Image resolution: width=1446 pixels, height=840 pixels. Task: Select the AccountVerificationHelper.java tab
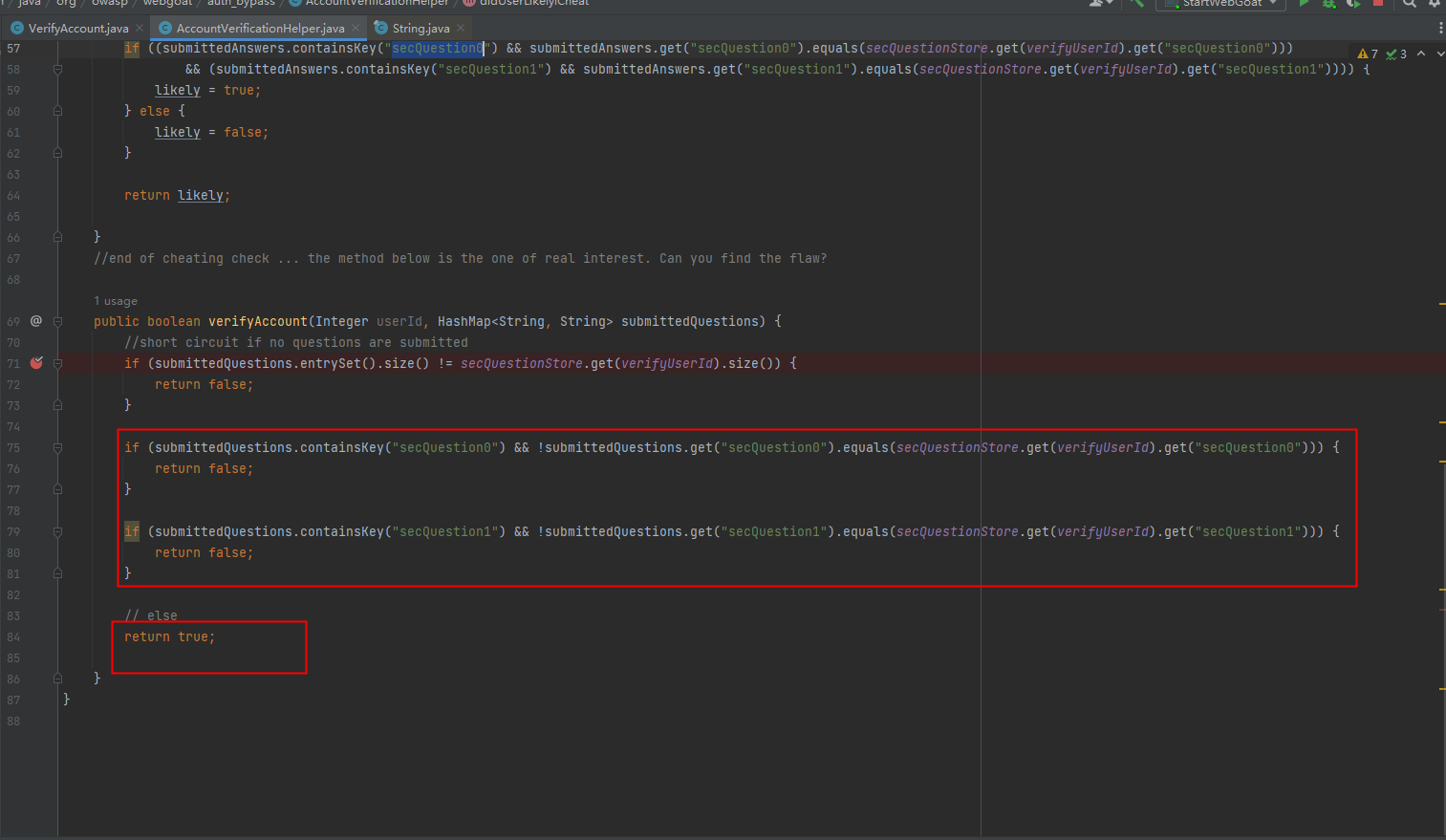(259, 28)
